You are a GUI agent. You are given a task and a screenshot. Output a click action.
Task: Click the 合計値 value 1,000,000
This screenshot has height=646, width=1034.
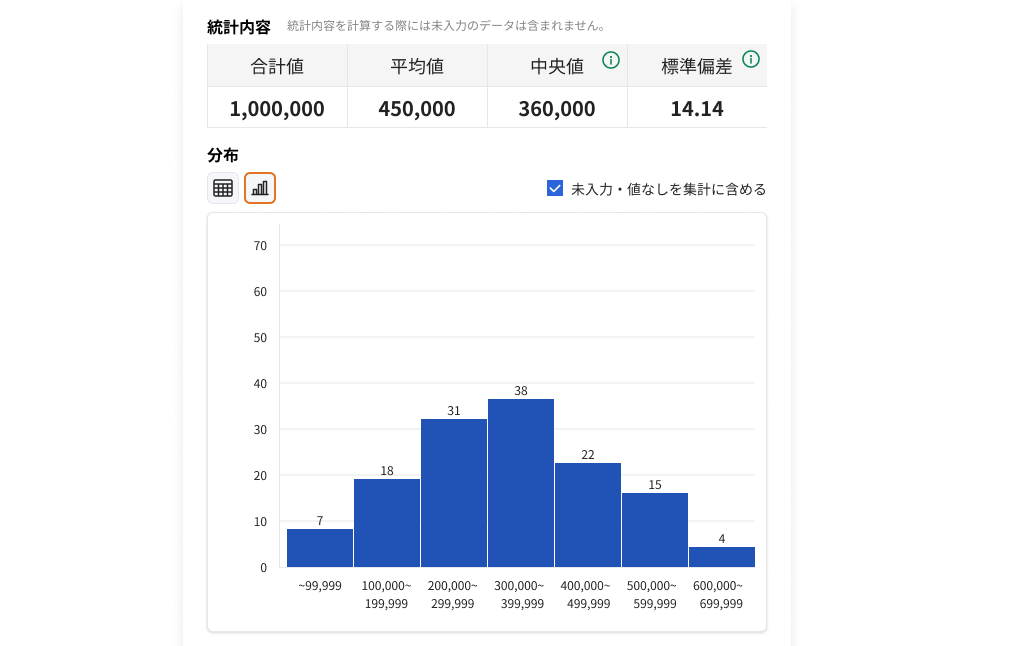(x=277, y=108)
